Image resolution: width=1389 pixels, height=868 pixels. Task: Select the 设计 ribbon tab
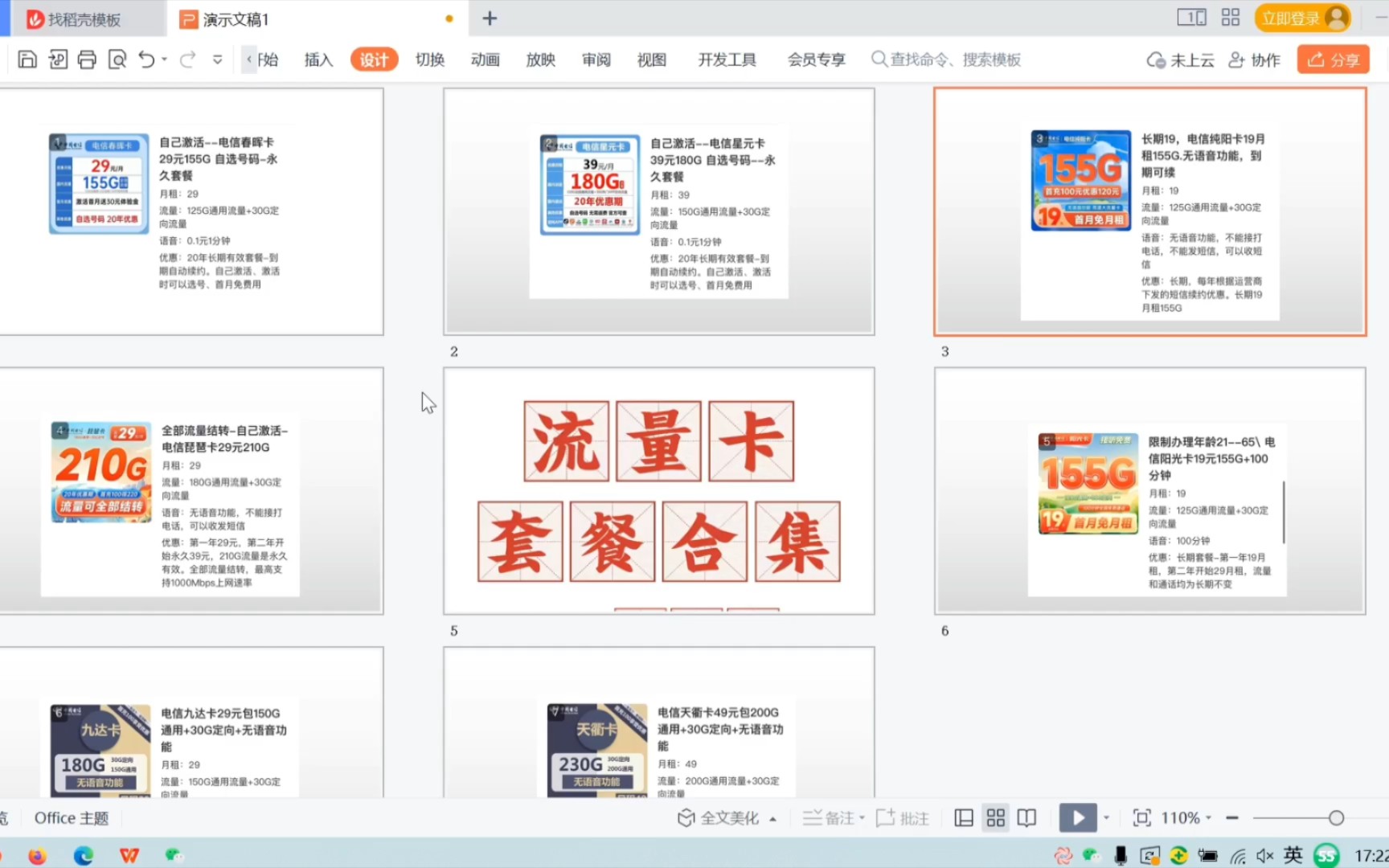point(374,59)
